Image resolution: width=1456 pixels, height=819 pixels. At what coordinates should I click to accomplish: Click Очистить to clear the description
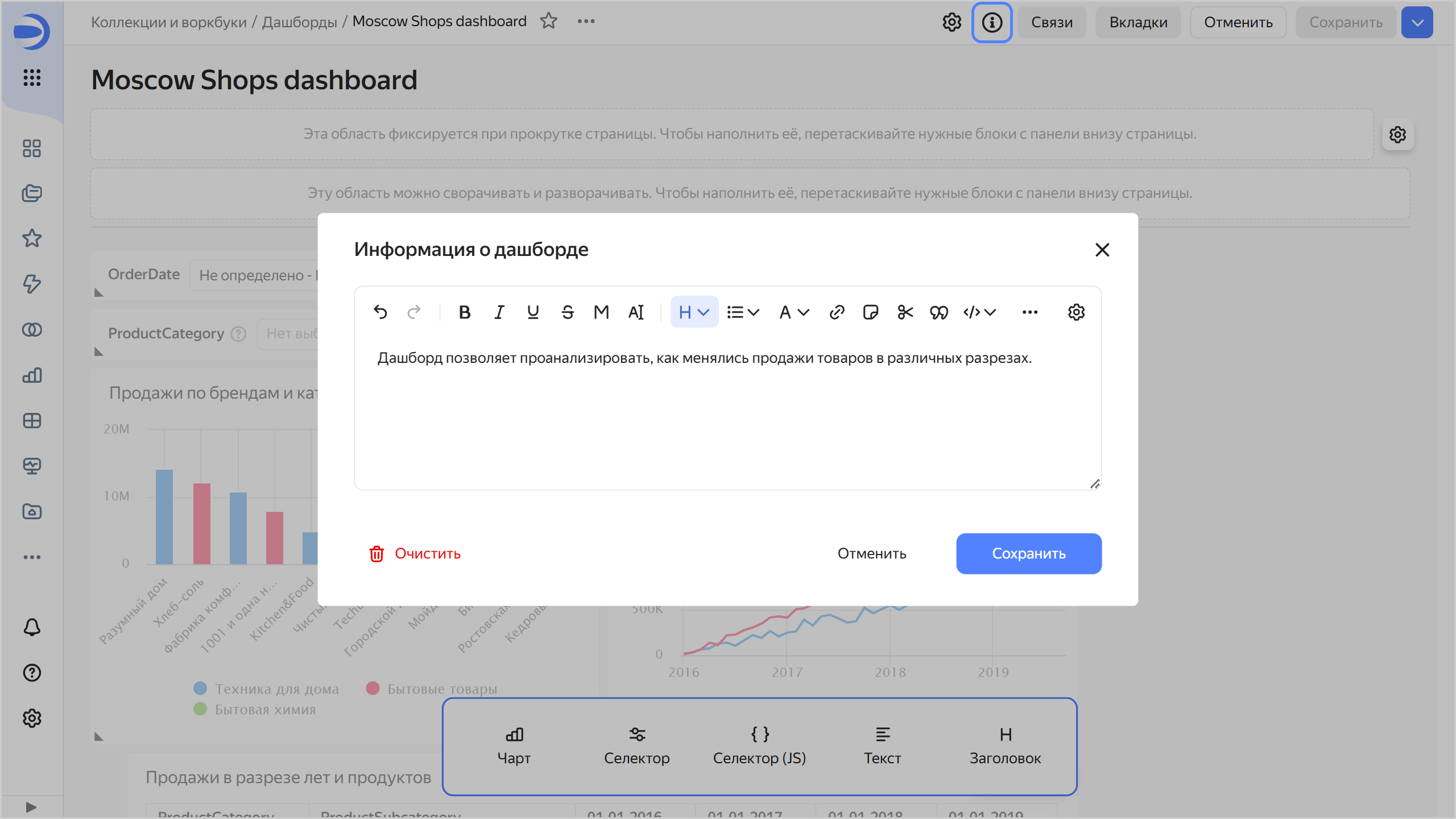click(415, 553)
